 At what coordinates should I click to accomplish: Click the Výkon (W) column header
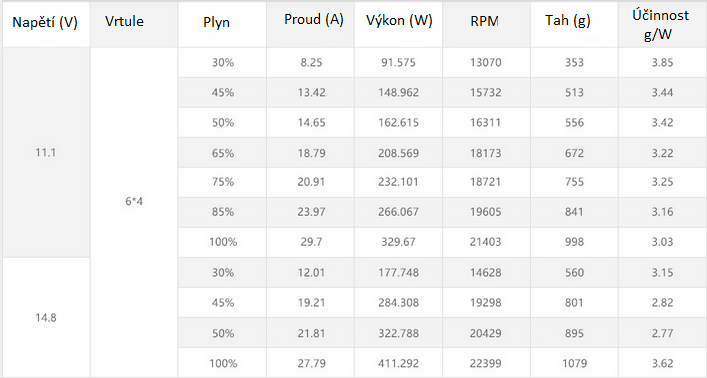(x=398, y=24)
